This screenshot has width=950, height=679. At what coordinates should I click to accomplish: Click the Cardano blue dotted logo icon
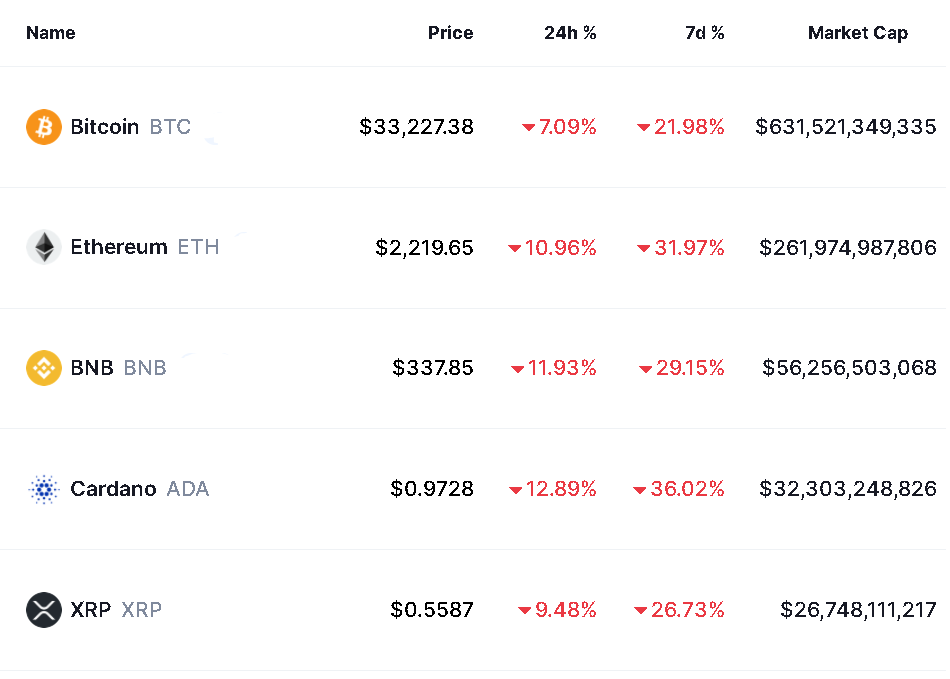[44, 489]
